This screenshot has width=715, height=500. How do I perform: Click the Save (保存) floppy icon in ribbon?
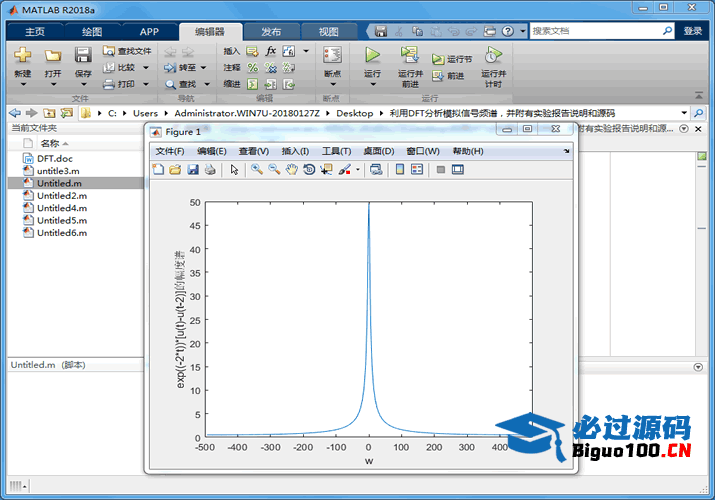83,55
